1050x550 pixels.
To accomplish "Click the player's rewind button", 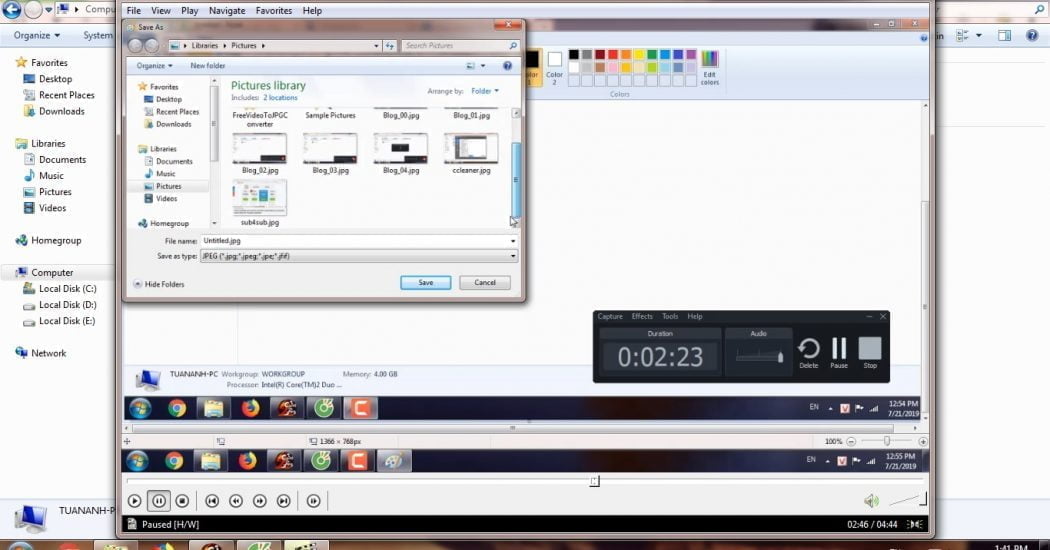I will [236, 500].
